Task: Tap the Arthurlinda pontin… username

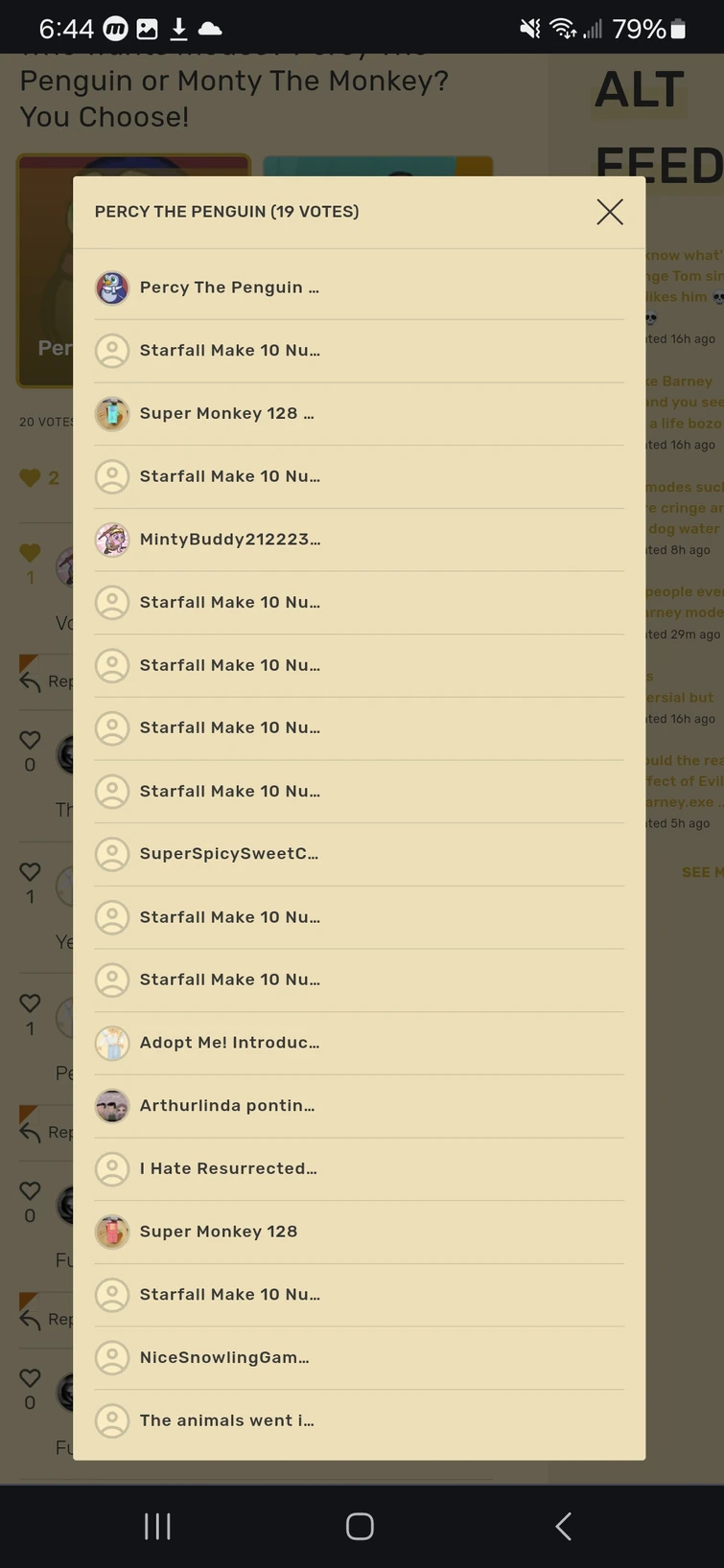Action: pos(227,1106)
